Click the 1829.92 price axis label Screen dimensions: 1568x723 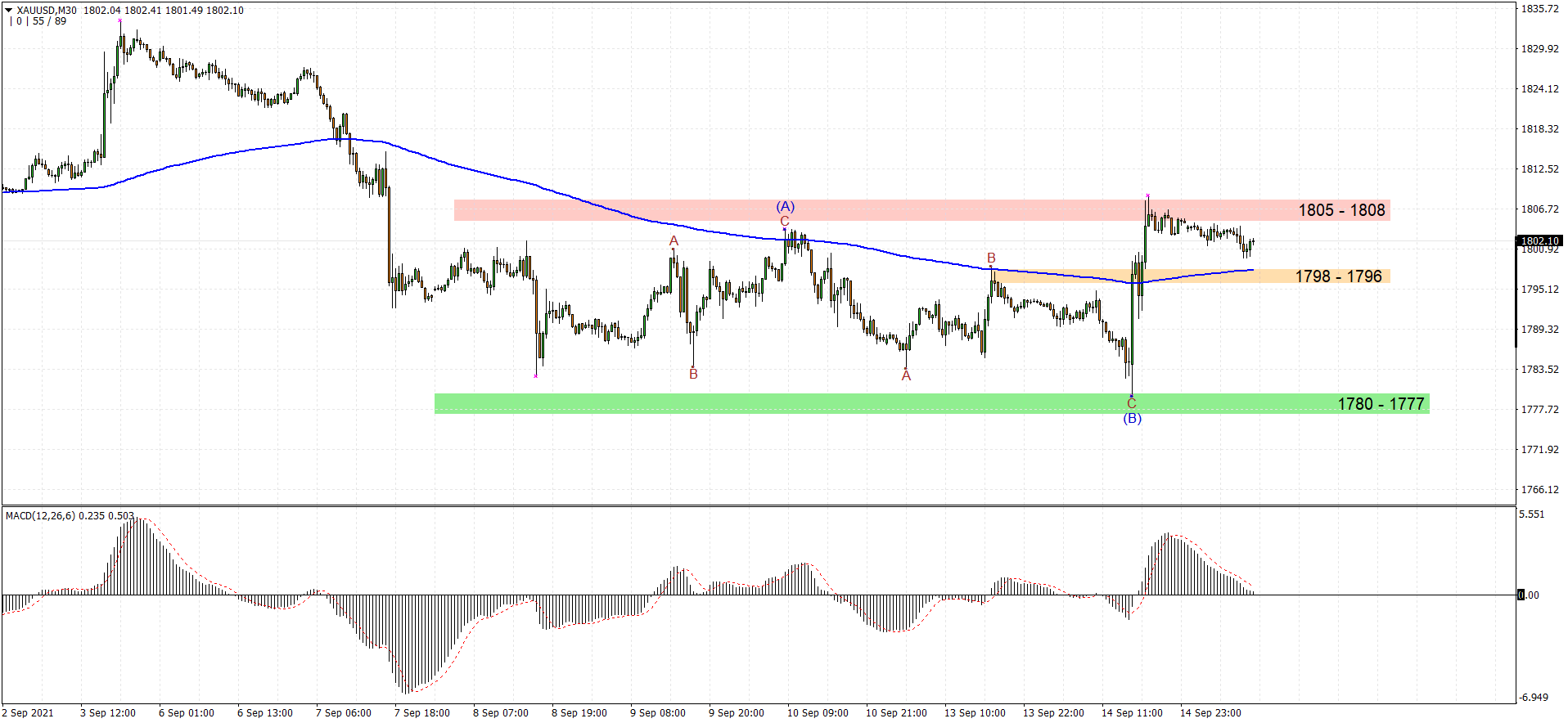point(1539,49)
